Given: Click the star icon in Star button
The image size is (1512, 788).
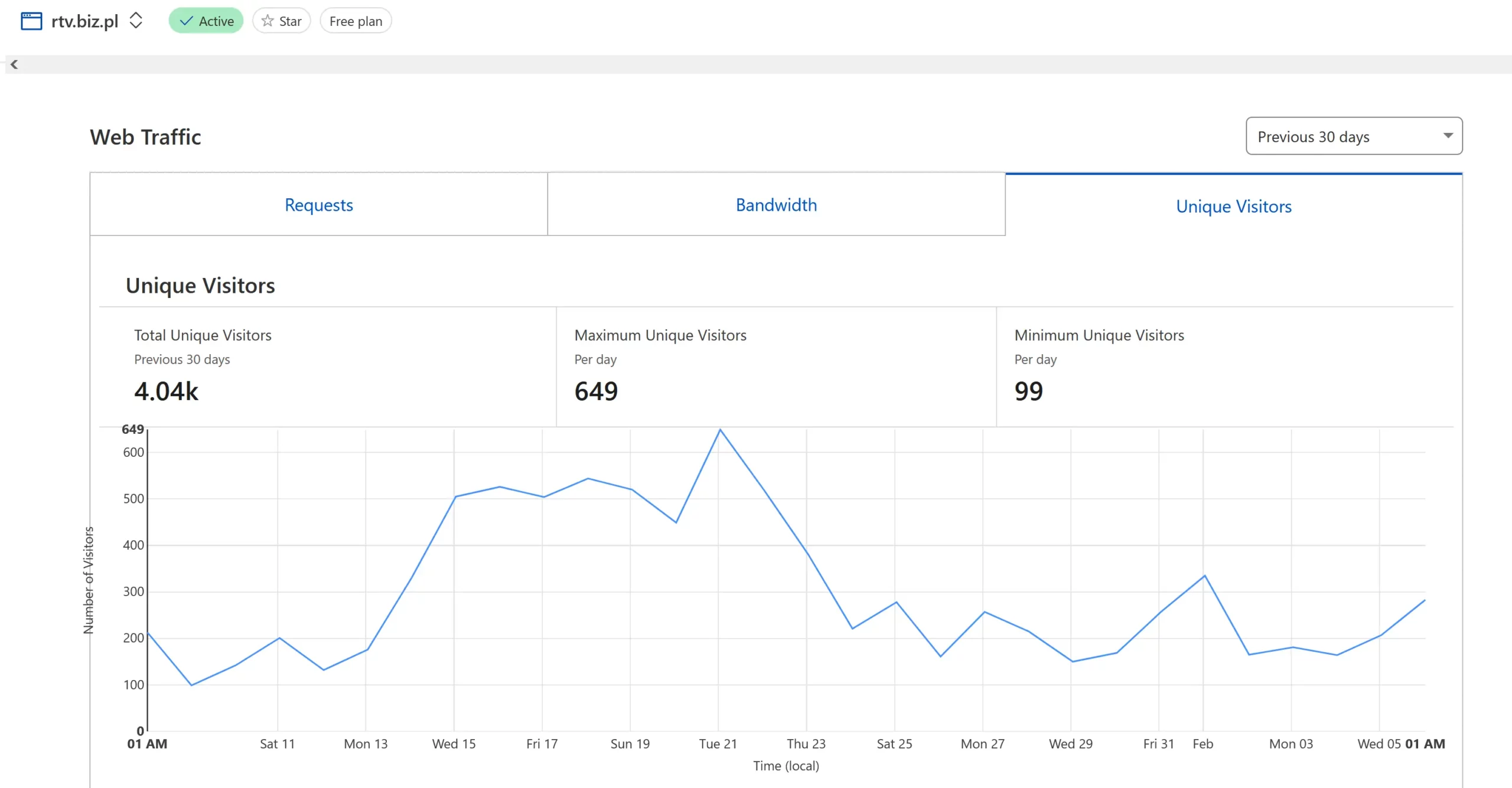Looking at the screenshot, I should tap(268, 21).
